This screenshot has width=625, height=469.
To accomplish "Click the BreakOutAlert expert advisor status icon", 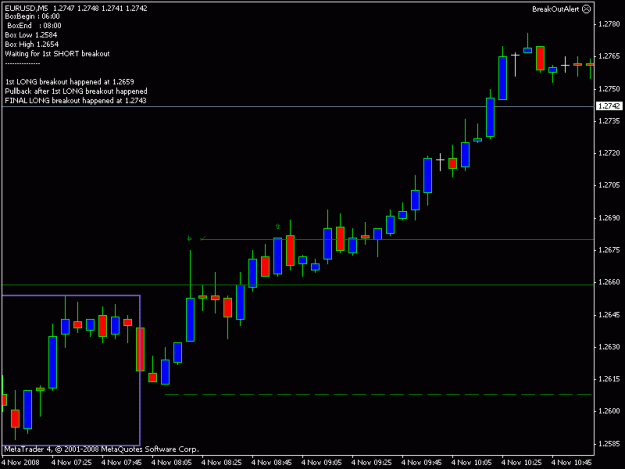I will 586,9.
